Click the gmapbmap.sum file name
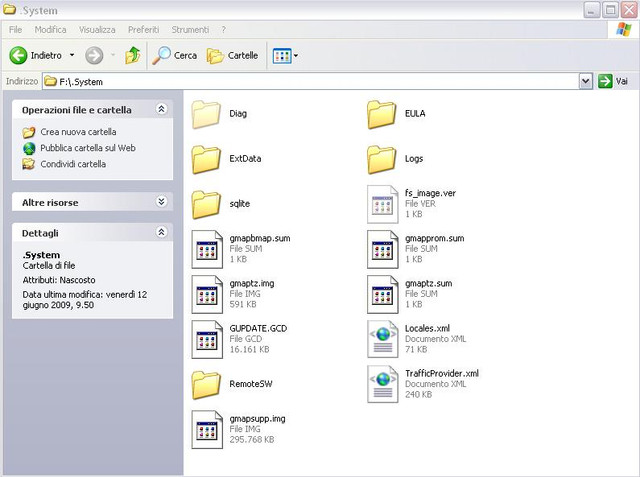 260,238
